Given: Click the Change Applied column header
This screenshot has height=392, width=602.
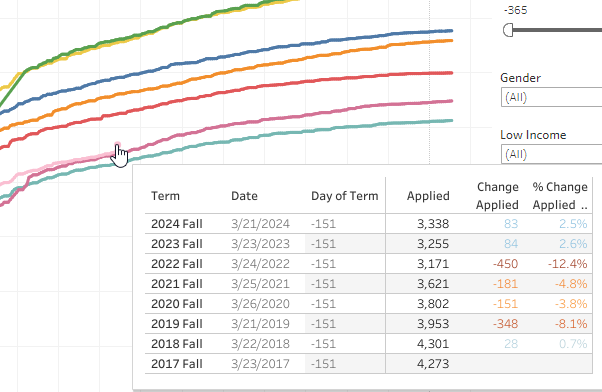Looking at the screenshot, I should 497,196.
